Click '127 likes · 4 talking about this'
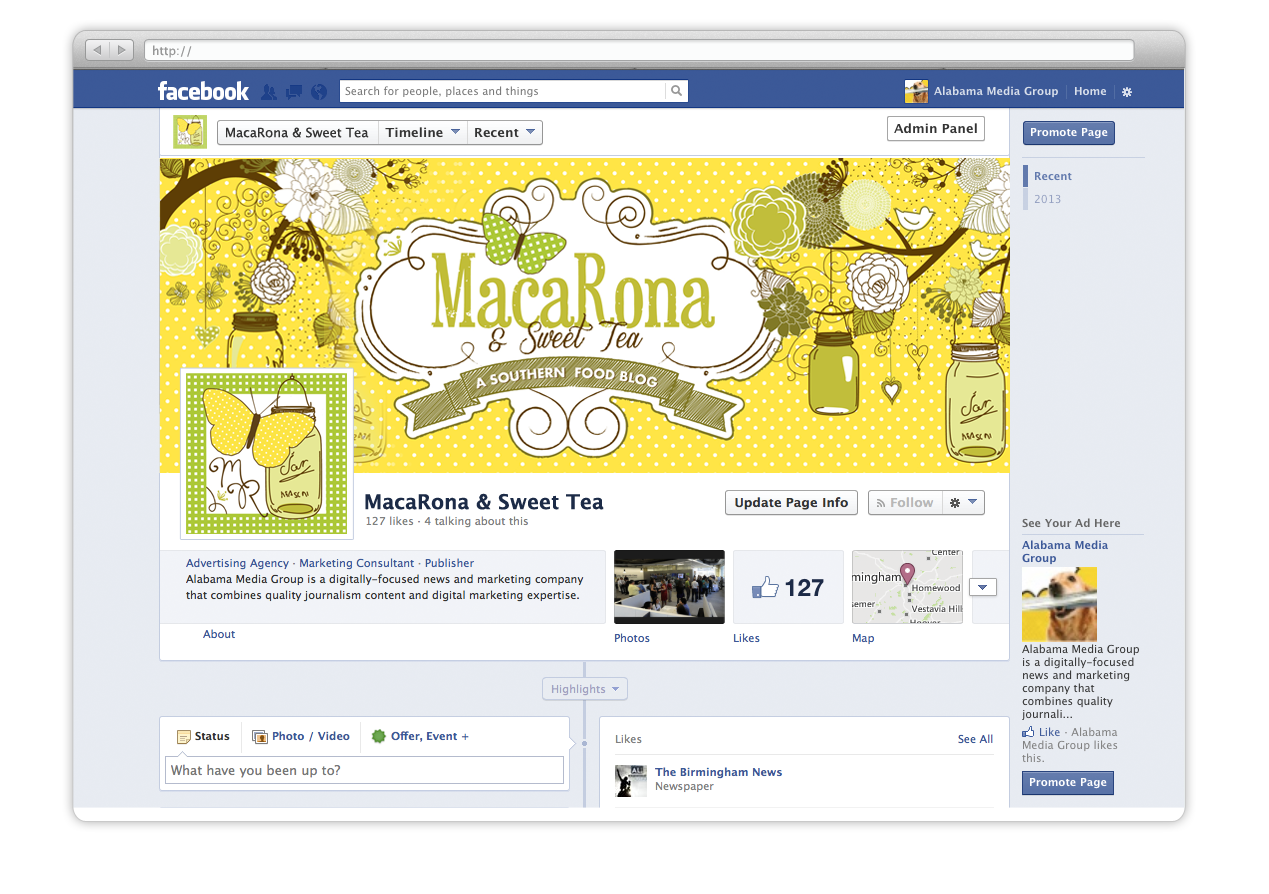The height and width of the screenshot is (894, 1269). (446, 521)
